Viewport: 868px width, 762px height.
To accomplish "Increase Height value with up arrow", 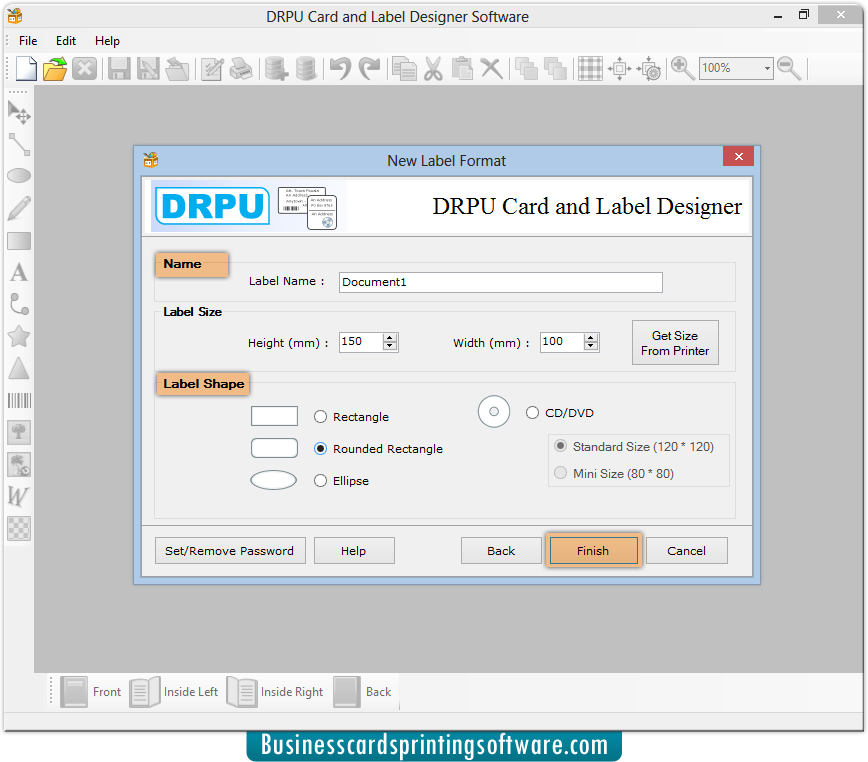I will coord(390,338).
